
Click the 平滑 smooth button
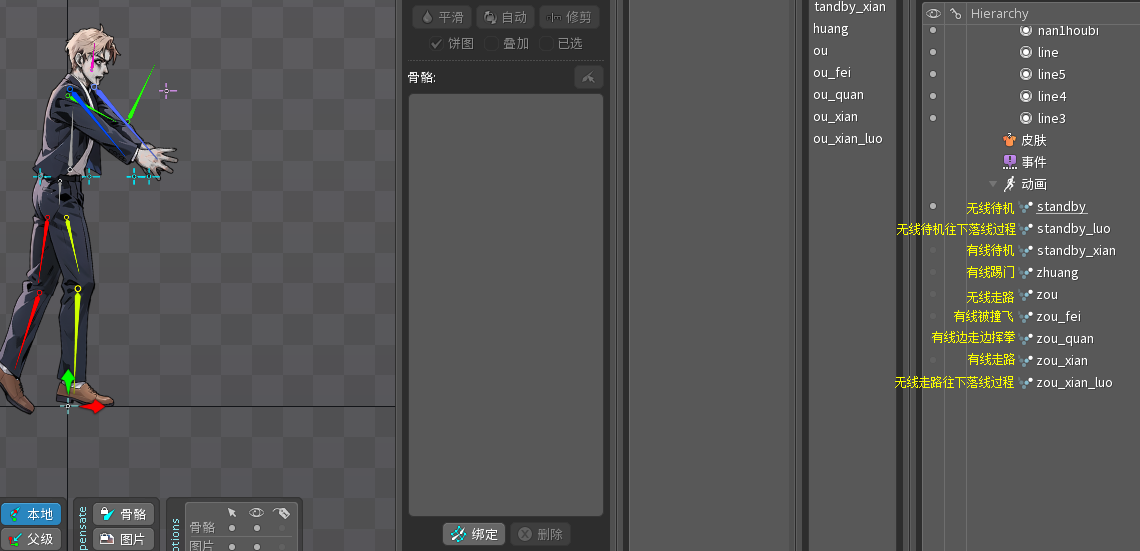point(442,17)
